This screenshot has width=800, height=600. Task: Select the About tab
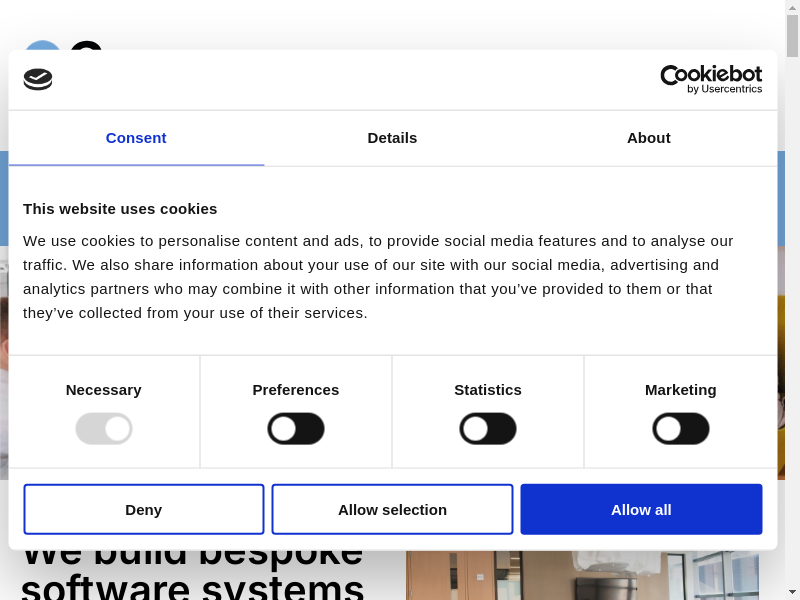[x=649, y=138]
